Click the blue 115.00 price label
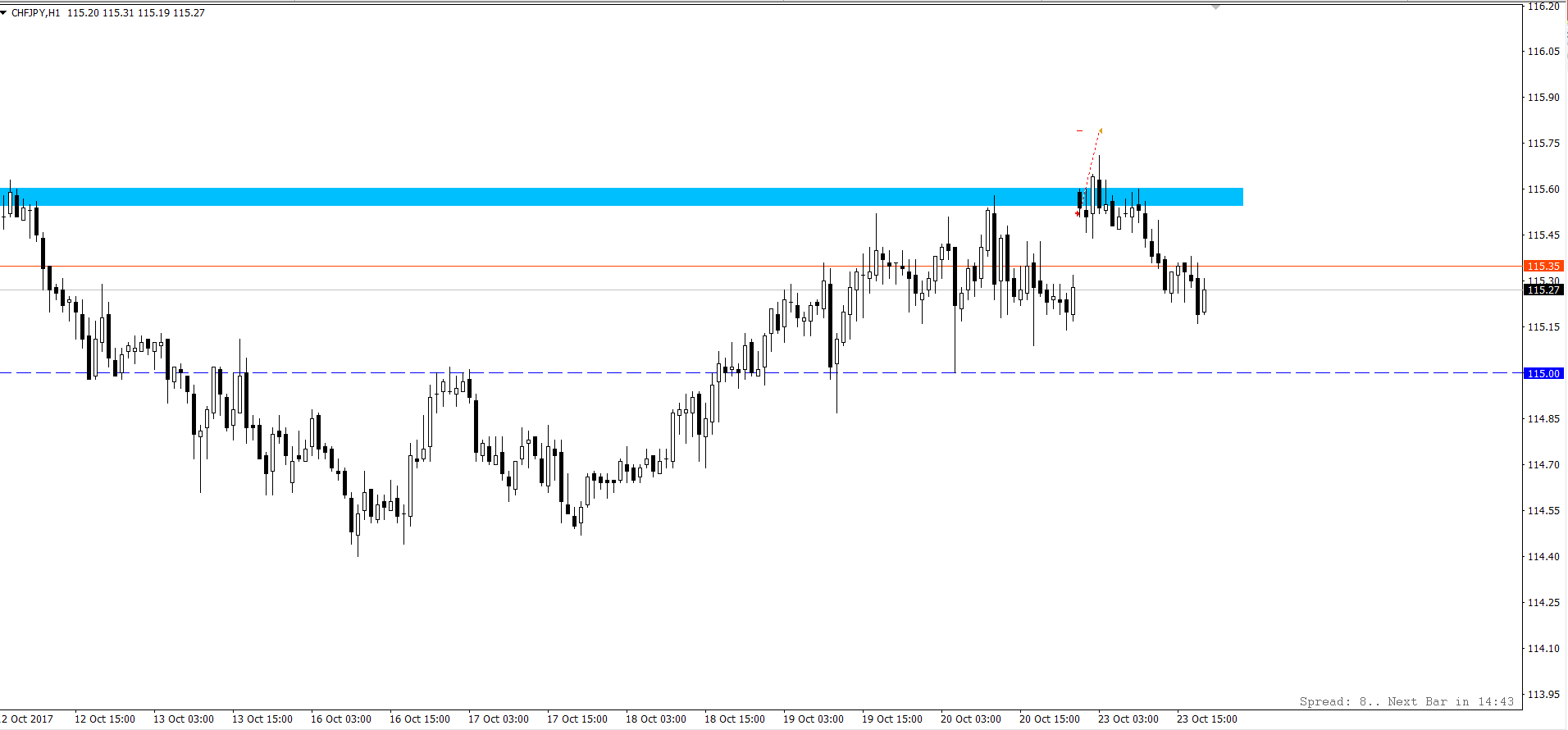Viewport: 1568px width, 730px height. [x=1543, y=373]
